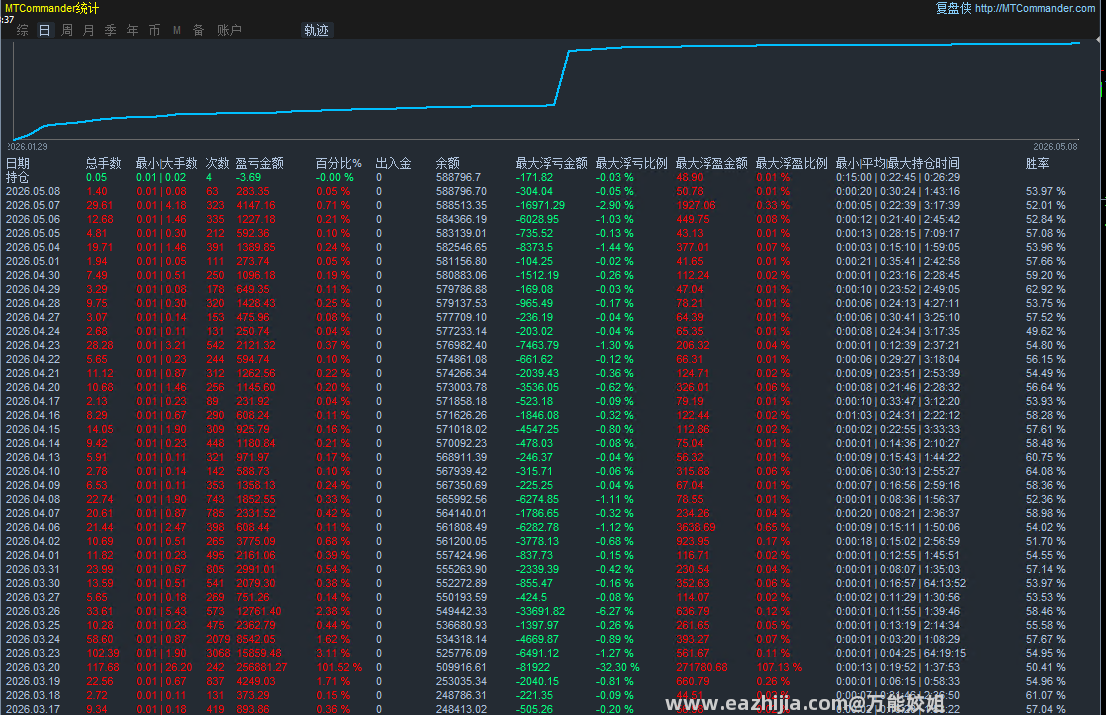Click the 轨迹 track button

click(x=316, y=30)
